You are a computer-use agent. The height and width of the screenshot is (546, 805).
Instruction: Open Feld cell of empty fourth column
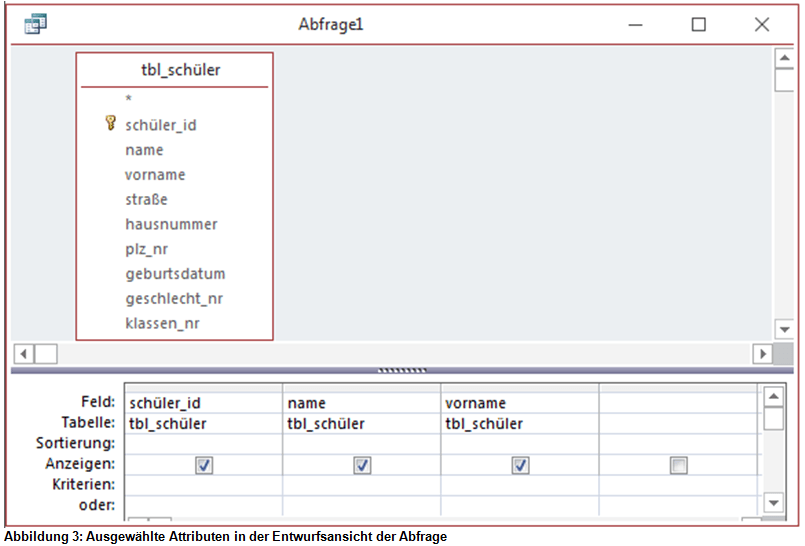pos(678,403)
